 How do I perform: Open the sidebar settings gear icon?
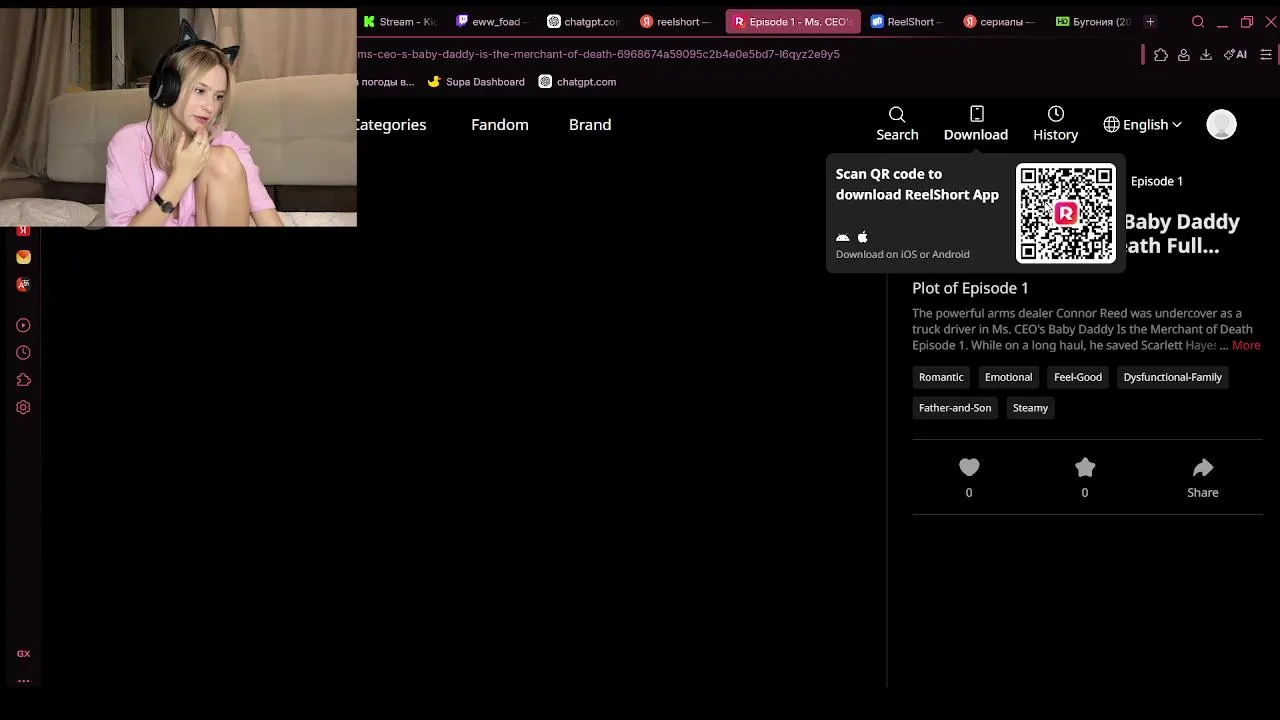tap(23, 407)
